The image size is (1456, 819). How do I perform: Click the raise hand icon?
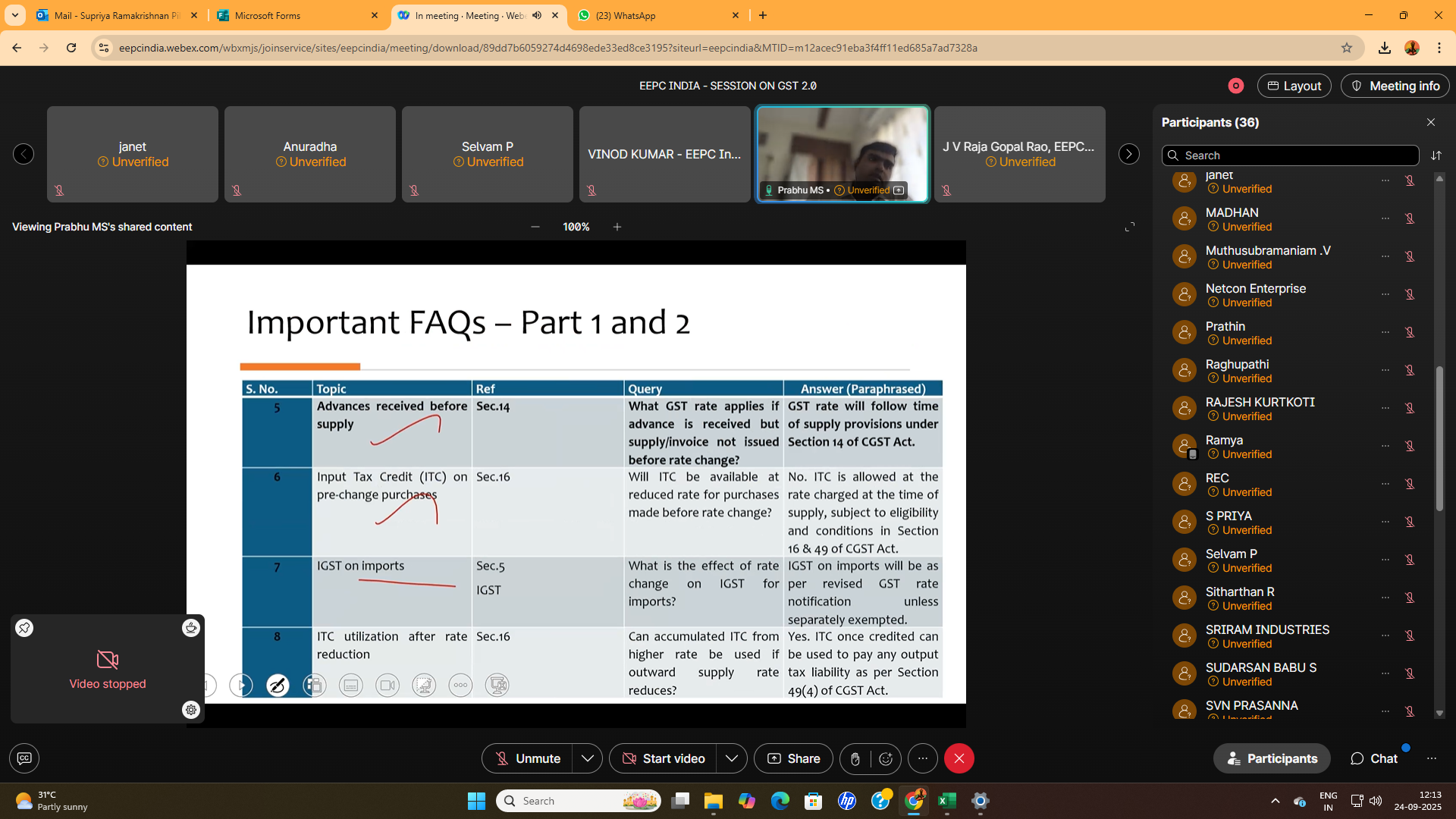coord(855,758)
